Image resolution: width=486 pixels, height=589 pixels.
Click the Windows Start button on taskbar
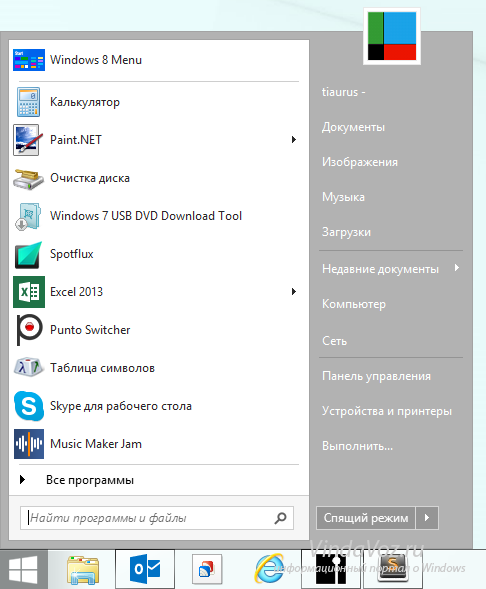[23, 569]
